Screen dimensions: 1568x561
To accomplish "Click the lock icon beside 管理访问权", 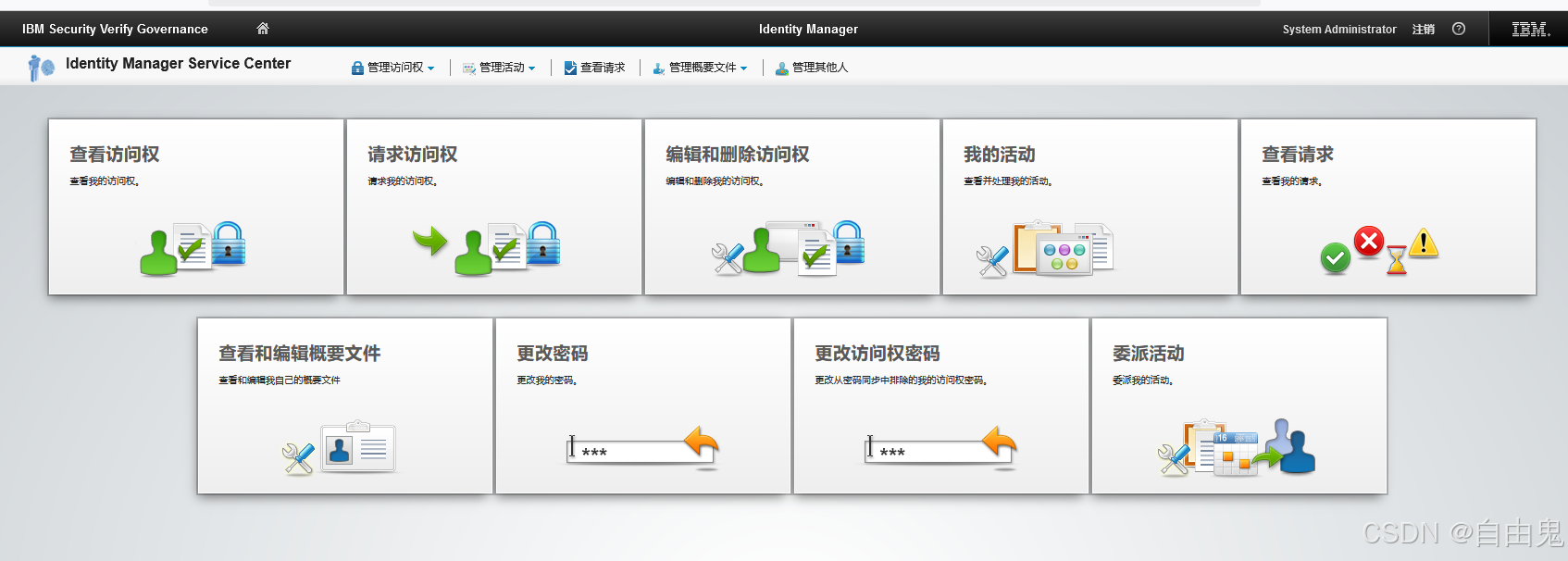I will [x=357, y=68].
